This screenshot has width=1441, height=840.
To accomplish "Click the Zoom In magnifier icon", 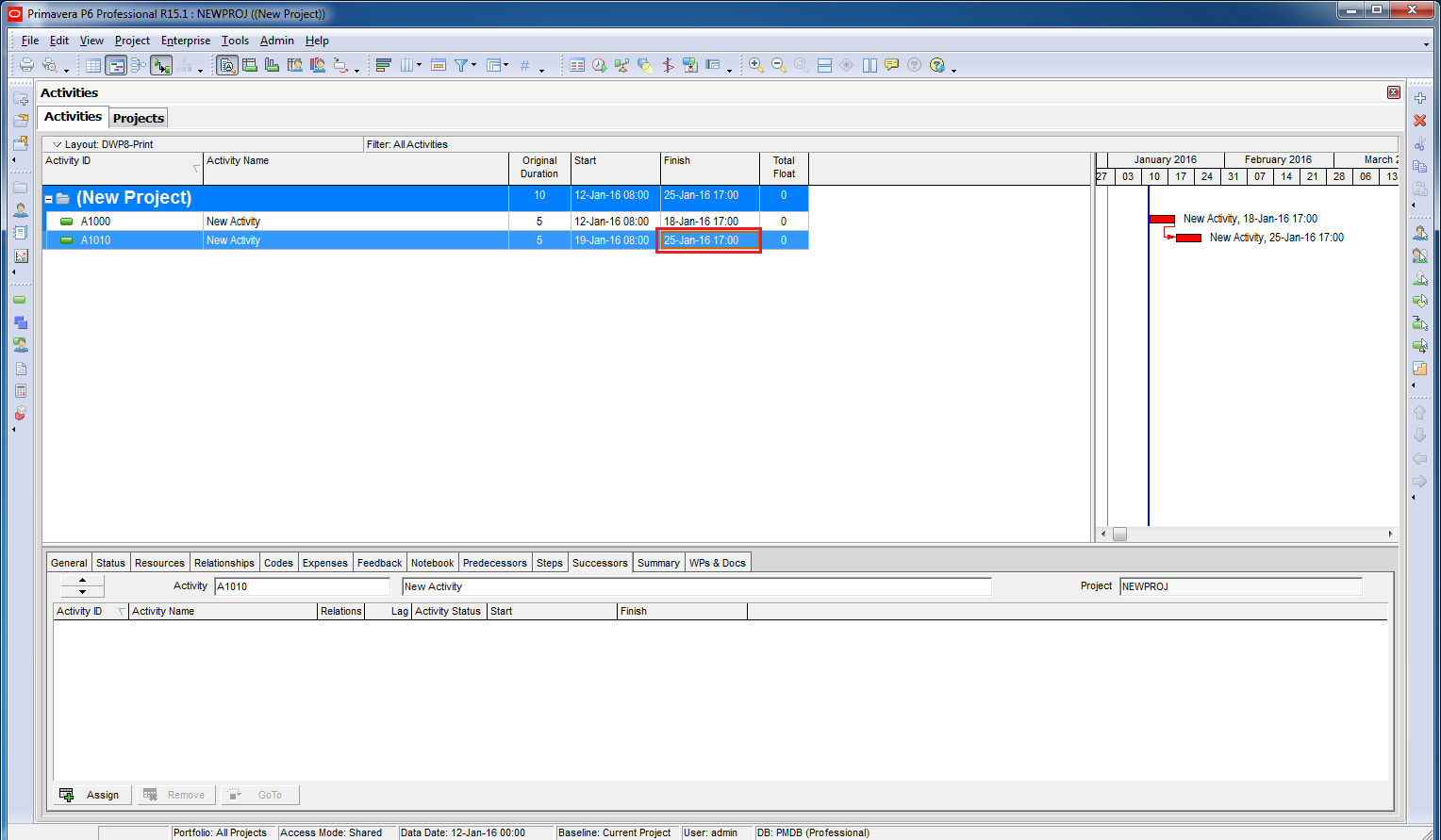I will (x=755, y=65).
